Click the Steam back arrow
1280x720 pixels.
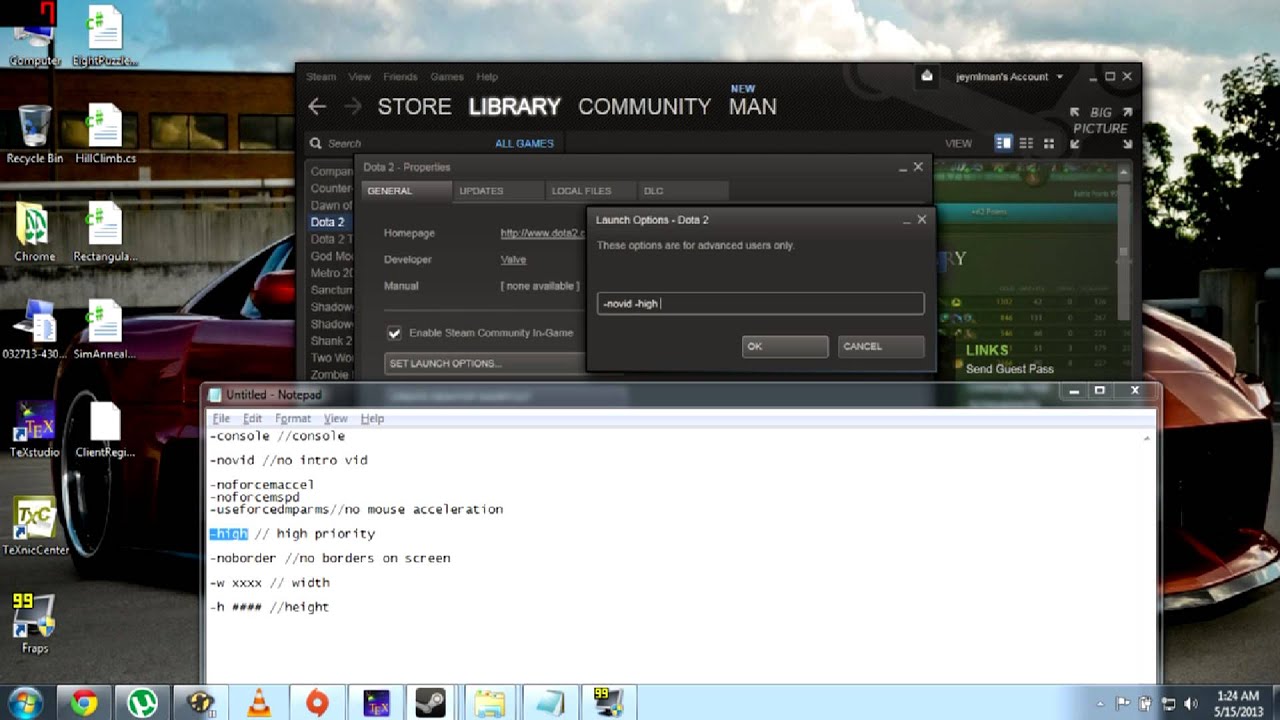(x=317, y=106)
